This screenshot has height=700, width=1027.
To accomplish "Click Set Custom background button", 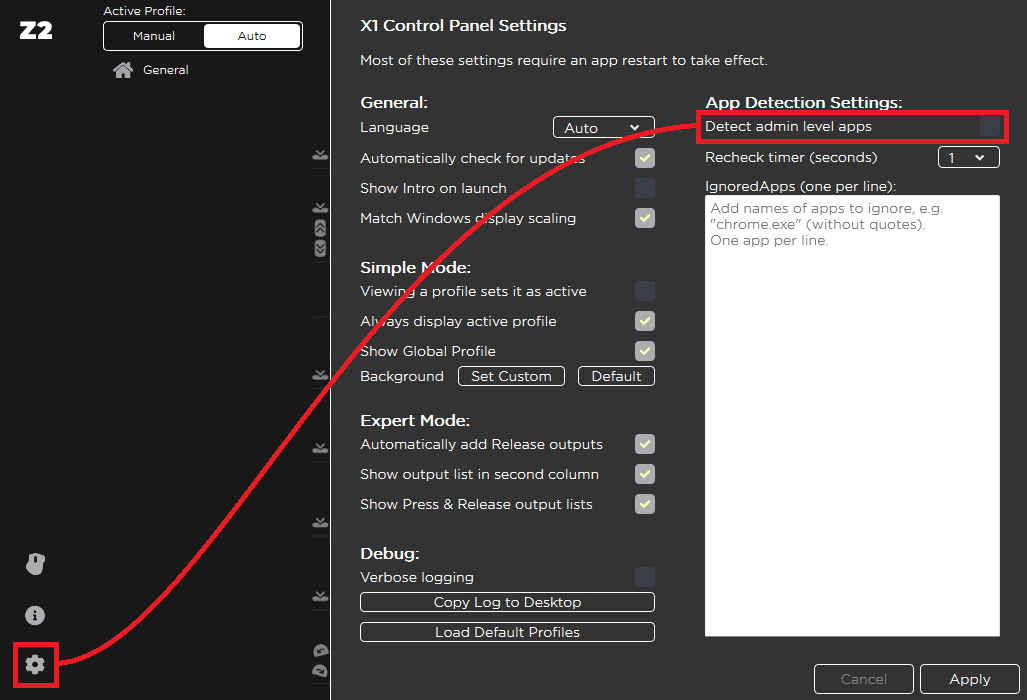I will [x=512, y=377].
